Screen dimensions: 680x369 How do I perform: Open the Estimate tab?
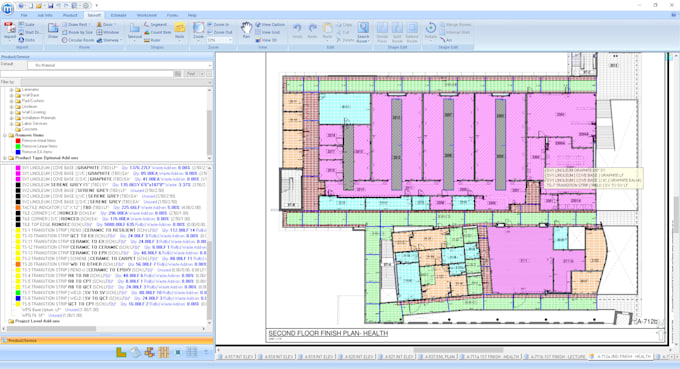pos(118,15)
